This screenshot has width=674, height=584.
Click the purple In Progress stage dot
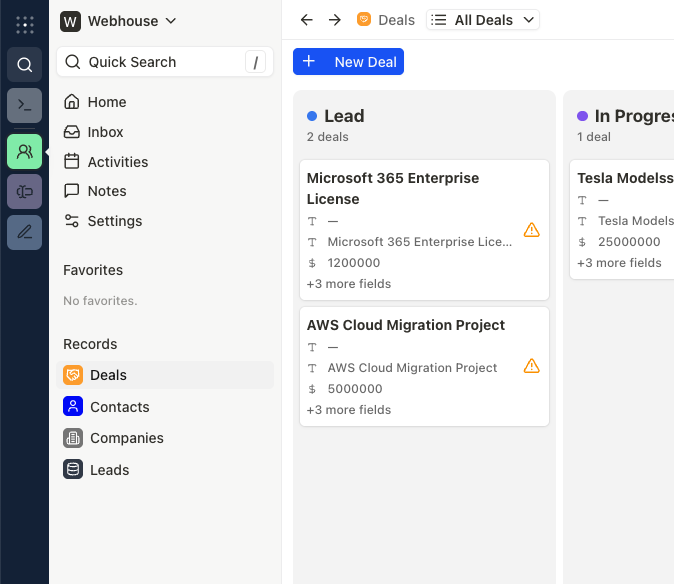click(582, 116)
